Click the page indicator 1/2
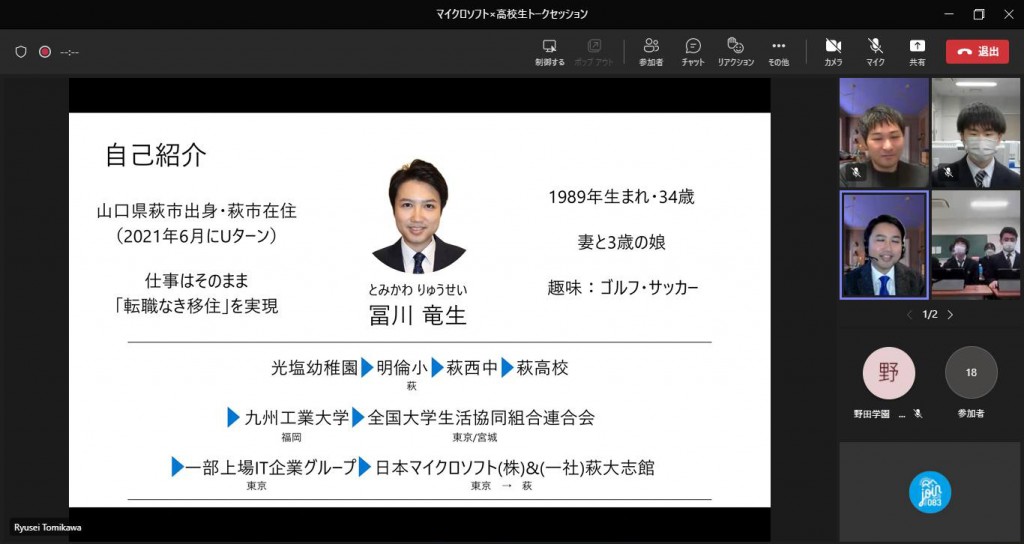This screenshot has height=544, width=1024. coord(929,315)
